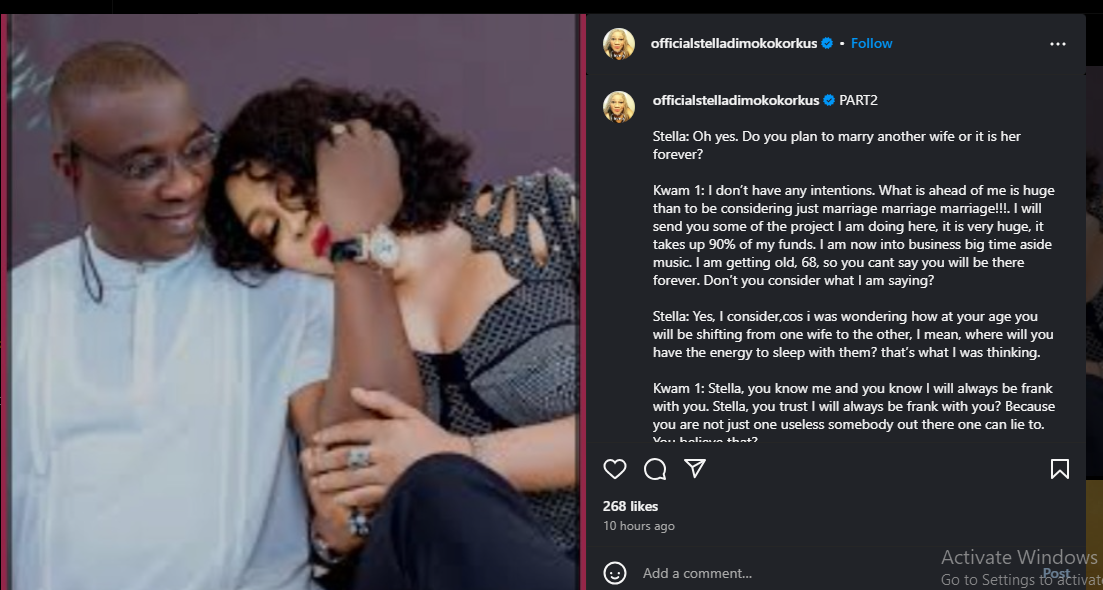Click the Post button to submit the comment
Image resolution: width=1103 pixels, height=590 pixels.
pos(1056,573)
